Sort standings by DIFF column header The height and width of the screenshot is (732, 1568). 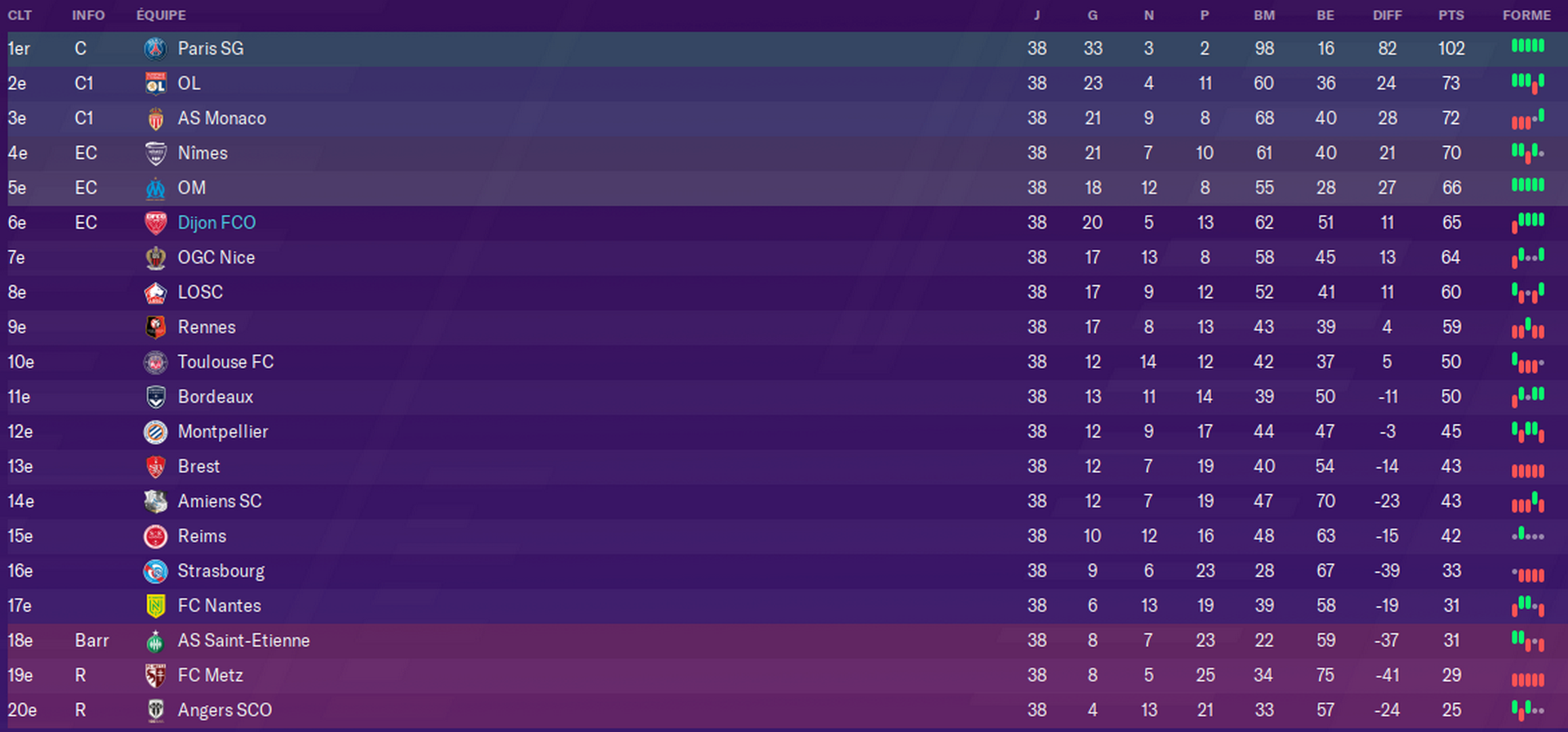[1387, 16]
